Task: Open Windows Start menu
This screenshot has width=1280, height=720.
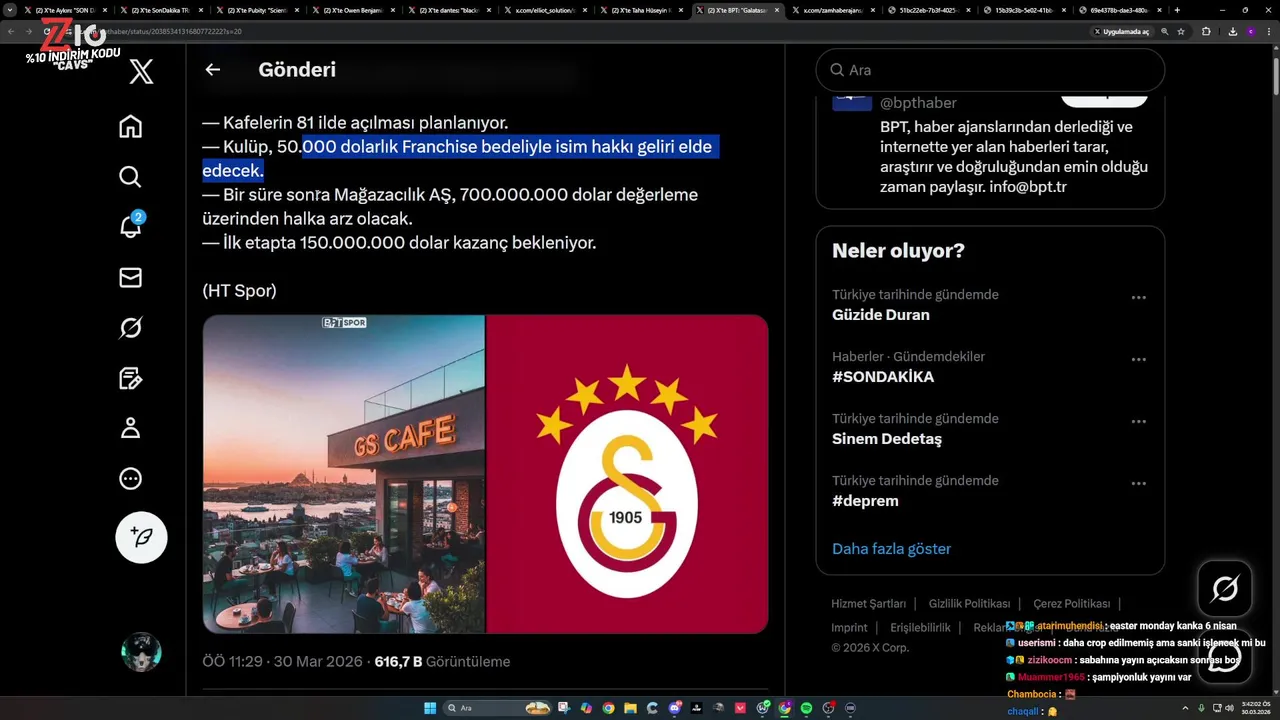Action: 430,708
